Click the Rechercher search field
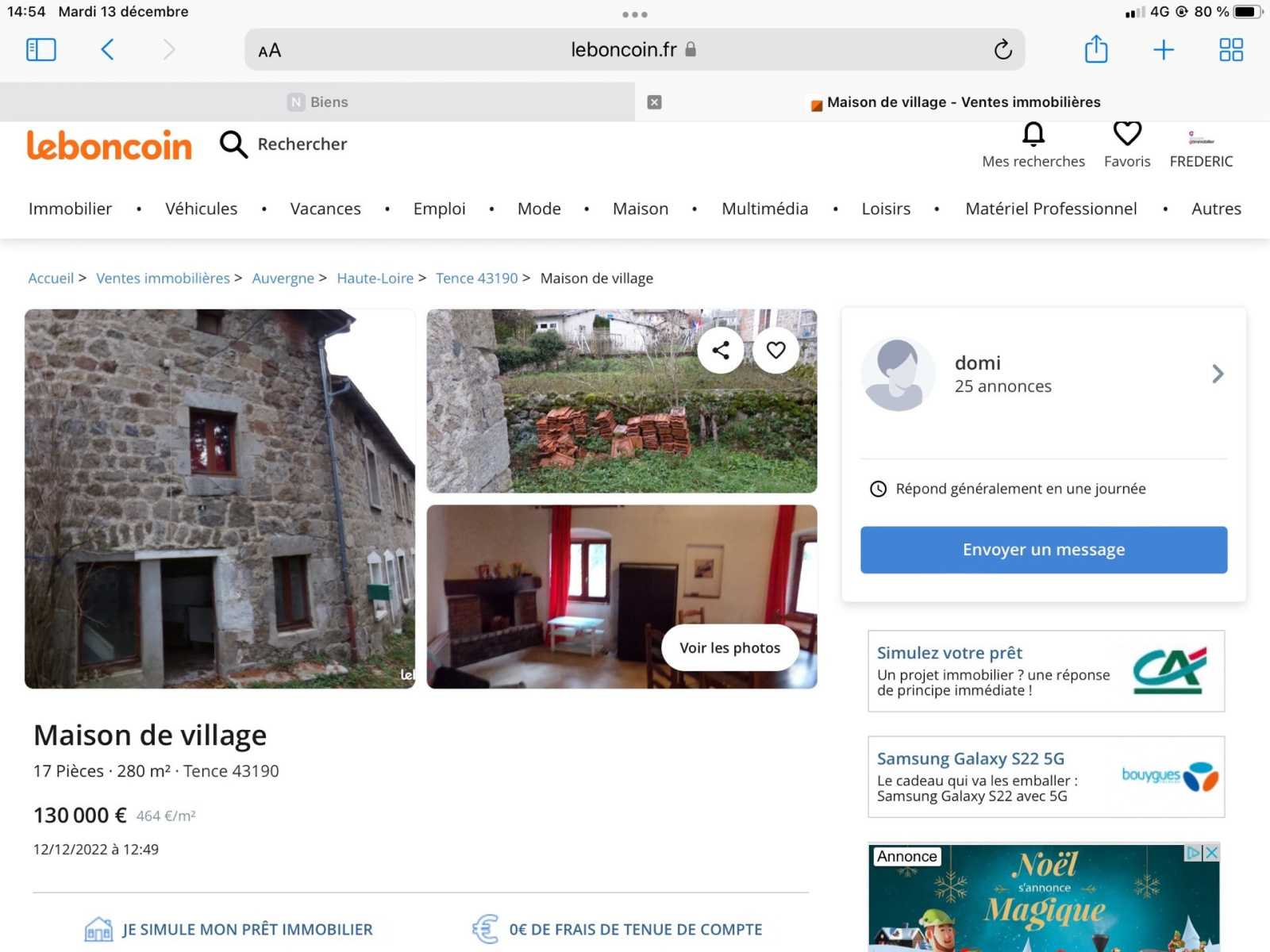 point(302,144)
